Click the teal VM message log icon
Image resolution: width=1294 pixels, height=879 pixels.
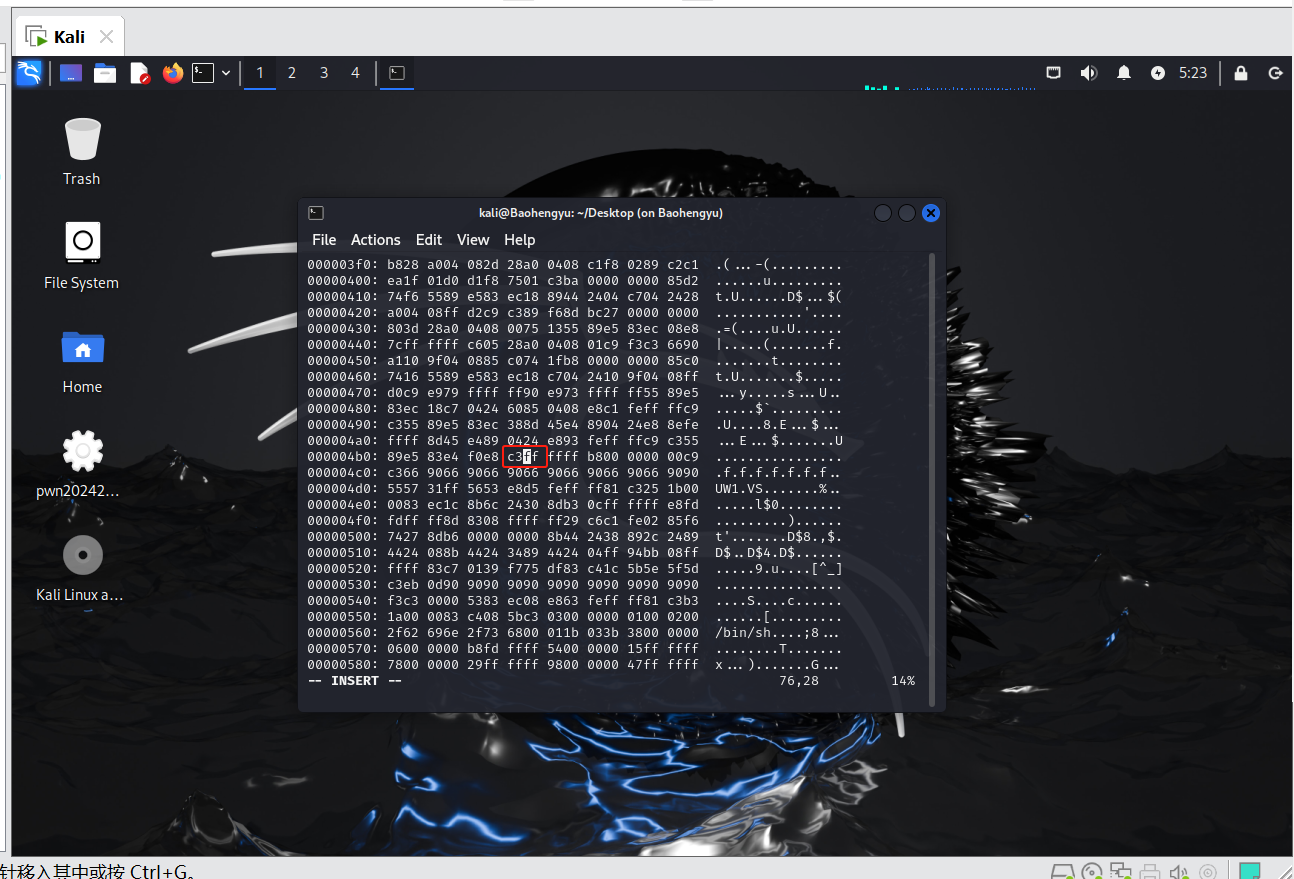[x=1249, y=871]
